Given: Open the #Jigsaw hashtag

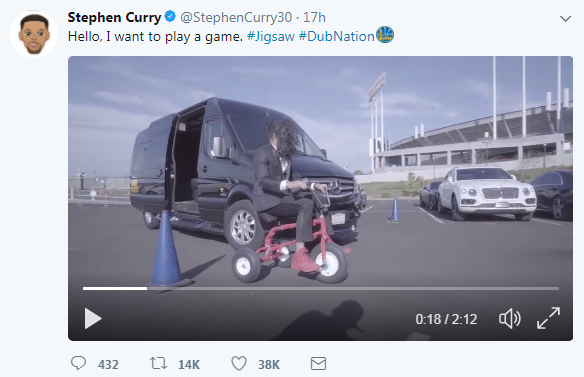Looking at the screenshot, I should pos(271,37).
